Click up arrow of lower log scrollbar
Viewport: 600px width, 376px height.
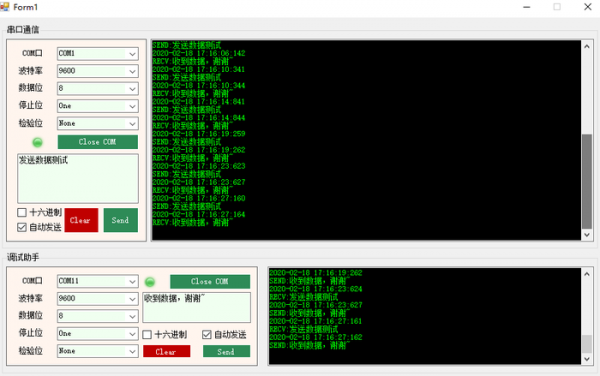pos(587,274)
